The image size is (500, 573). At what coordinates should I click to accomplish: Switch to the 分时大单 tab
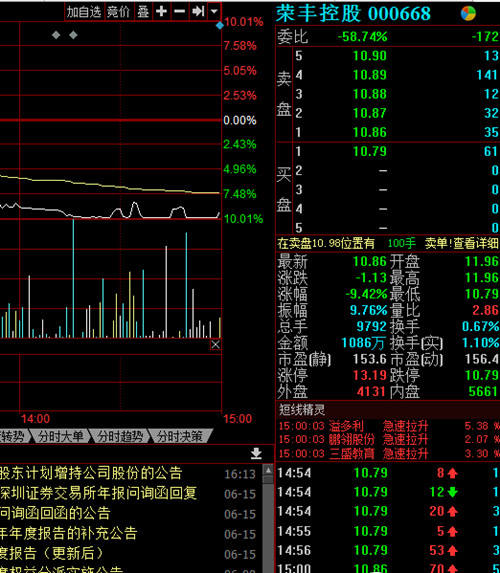tap(61, 436)
